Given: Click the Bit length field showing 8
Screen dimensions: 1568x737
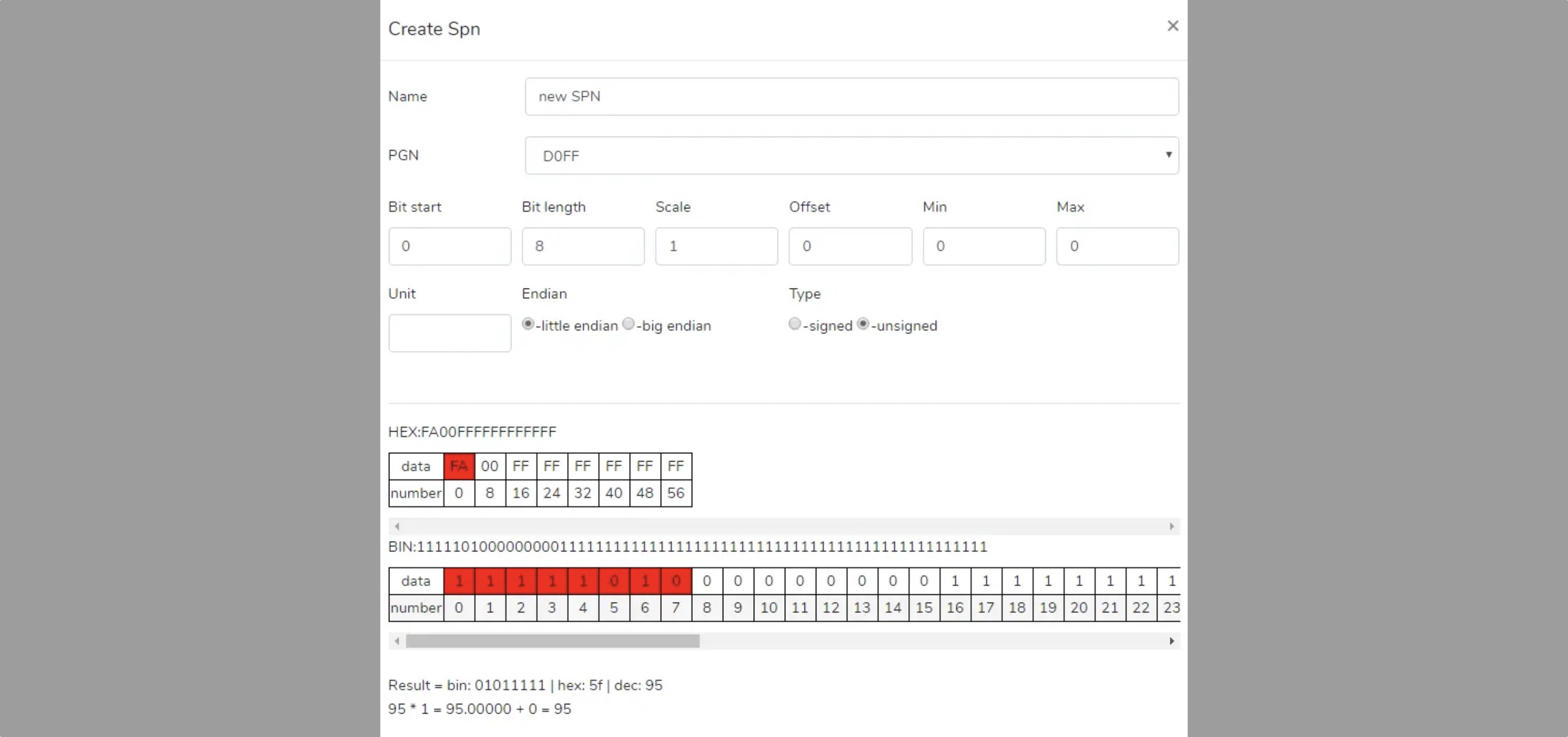Looking at the screenshot, I should [x=583, y=246].
